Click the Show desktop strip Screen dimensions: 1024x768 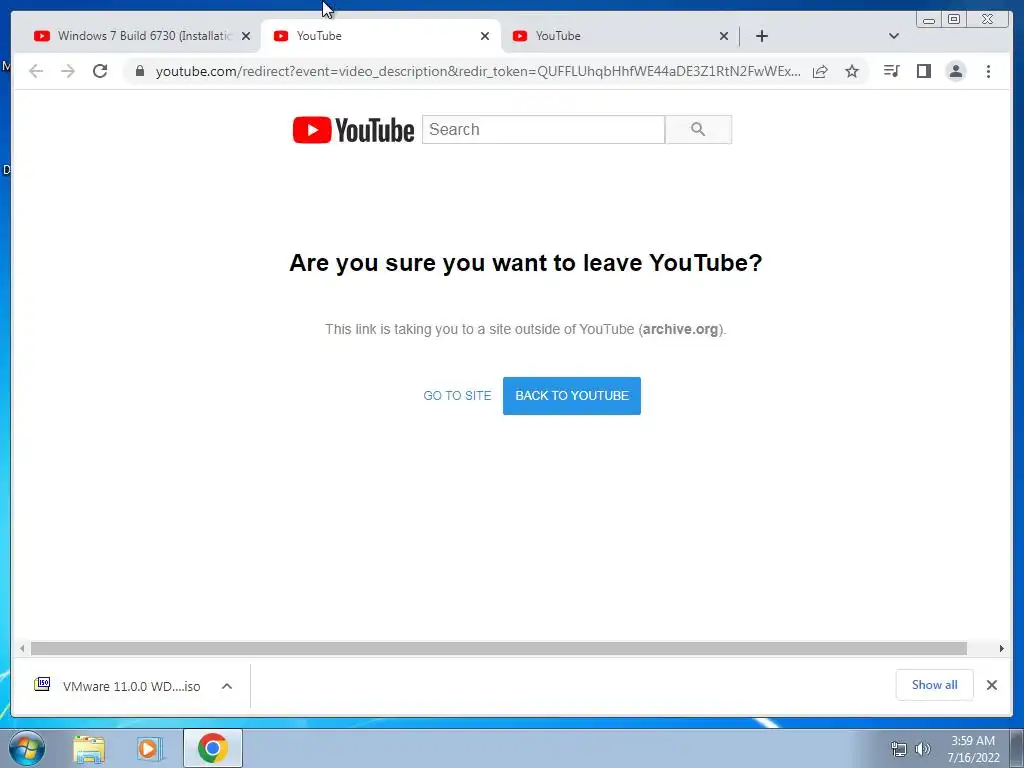point(1017,749)
